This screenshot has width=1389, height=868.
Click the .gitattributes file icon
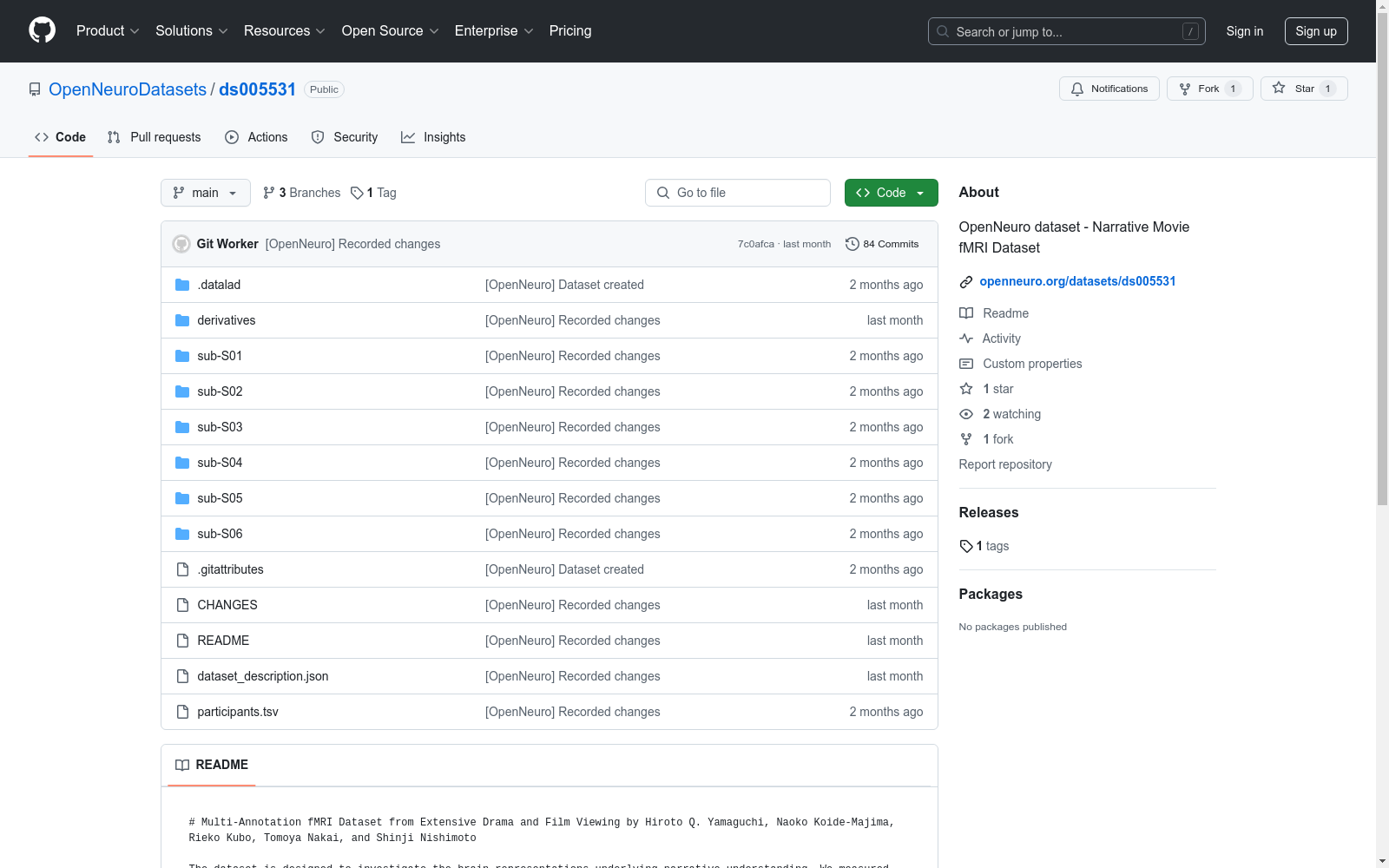pyautogui.click(x=182, y=569)
